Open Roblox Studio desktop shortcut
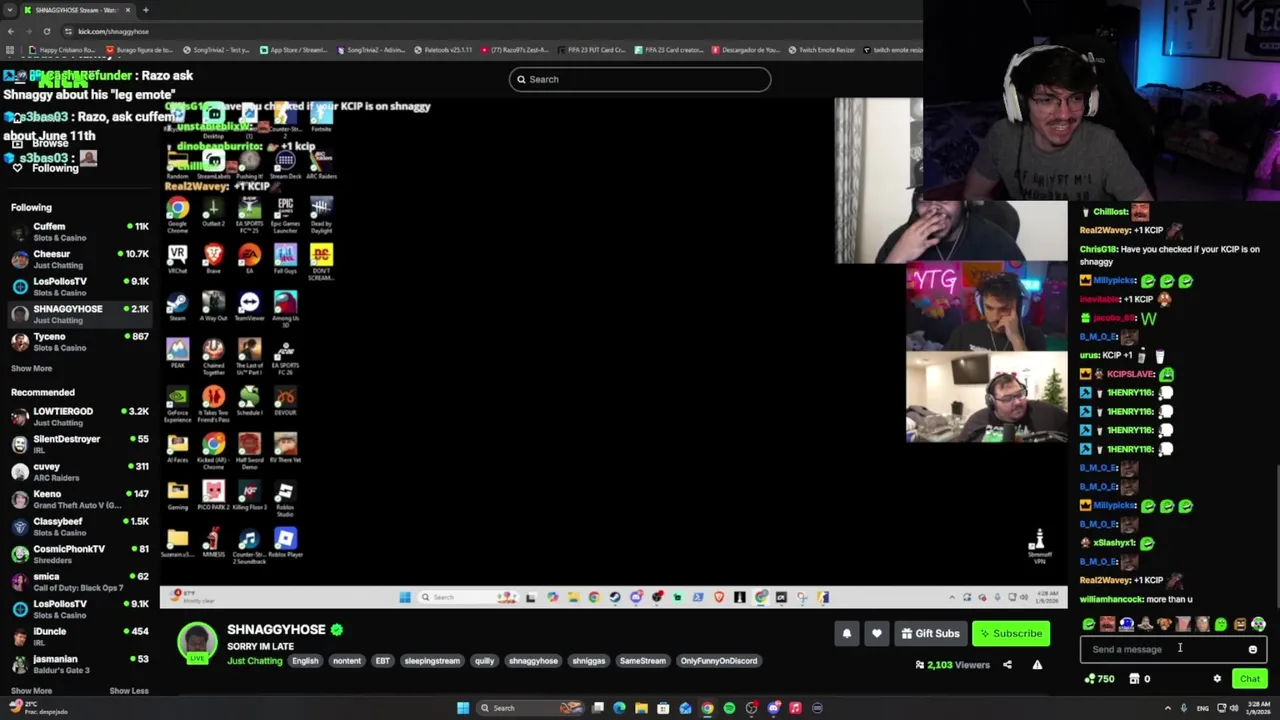This screenshot has width=1280, height=720. (285, 499)
